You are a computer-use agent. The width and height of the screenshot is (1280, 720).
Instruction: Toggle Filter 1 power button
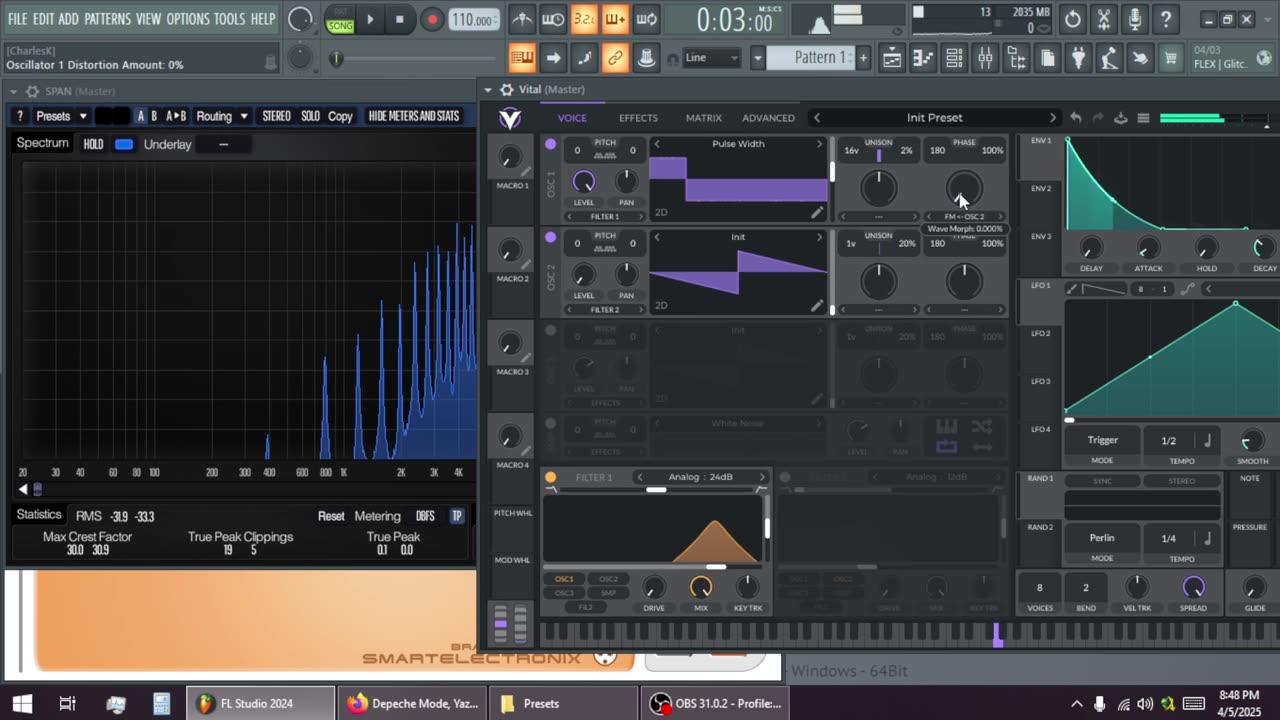550,477
